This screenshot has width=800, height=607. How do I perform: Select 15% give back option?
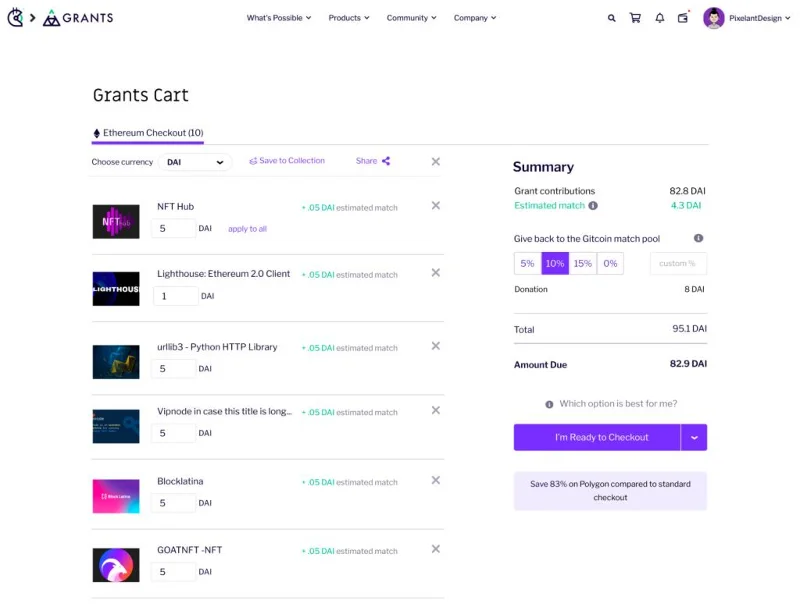click(x=583, y=263)
